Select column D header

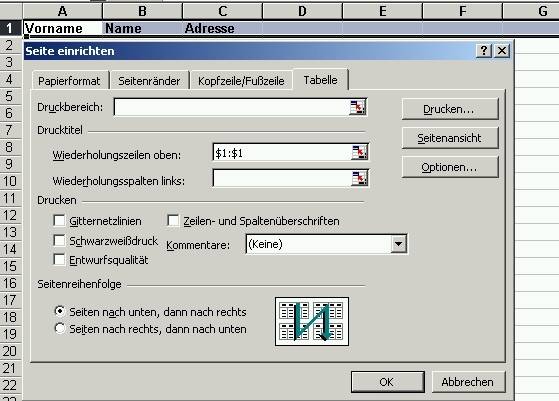302,11
